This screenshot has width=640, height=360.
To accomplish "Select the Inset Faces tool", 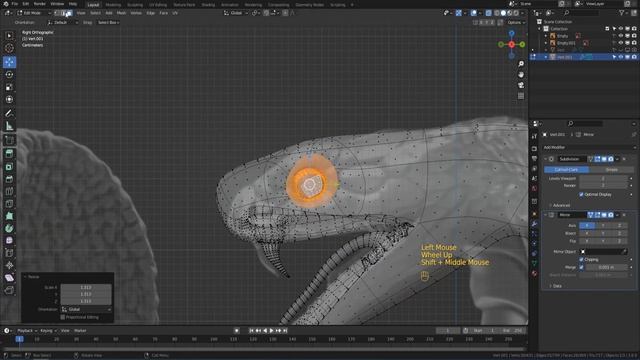I will 9,167.
